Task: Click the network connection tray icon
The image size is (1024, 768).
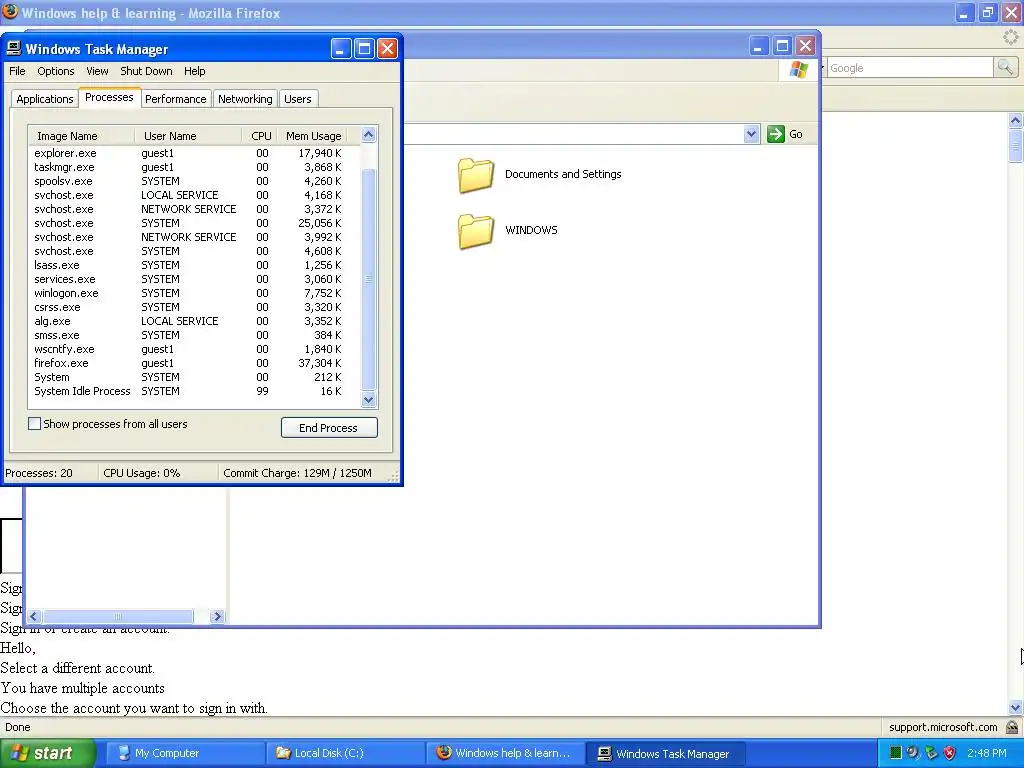Action: 931,753
